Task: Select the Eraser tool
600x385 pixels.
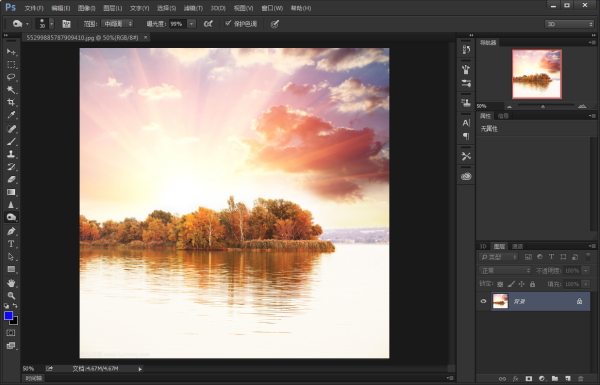Action: tap(11, 179)
